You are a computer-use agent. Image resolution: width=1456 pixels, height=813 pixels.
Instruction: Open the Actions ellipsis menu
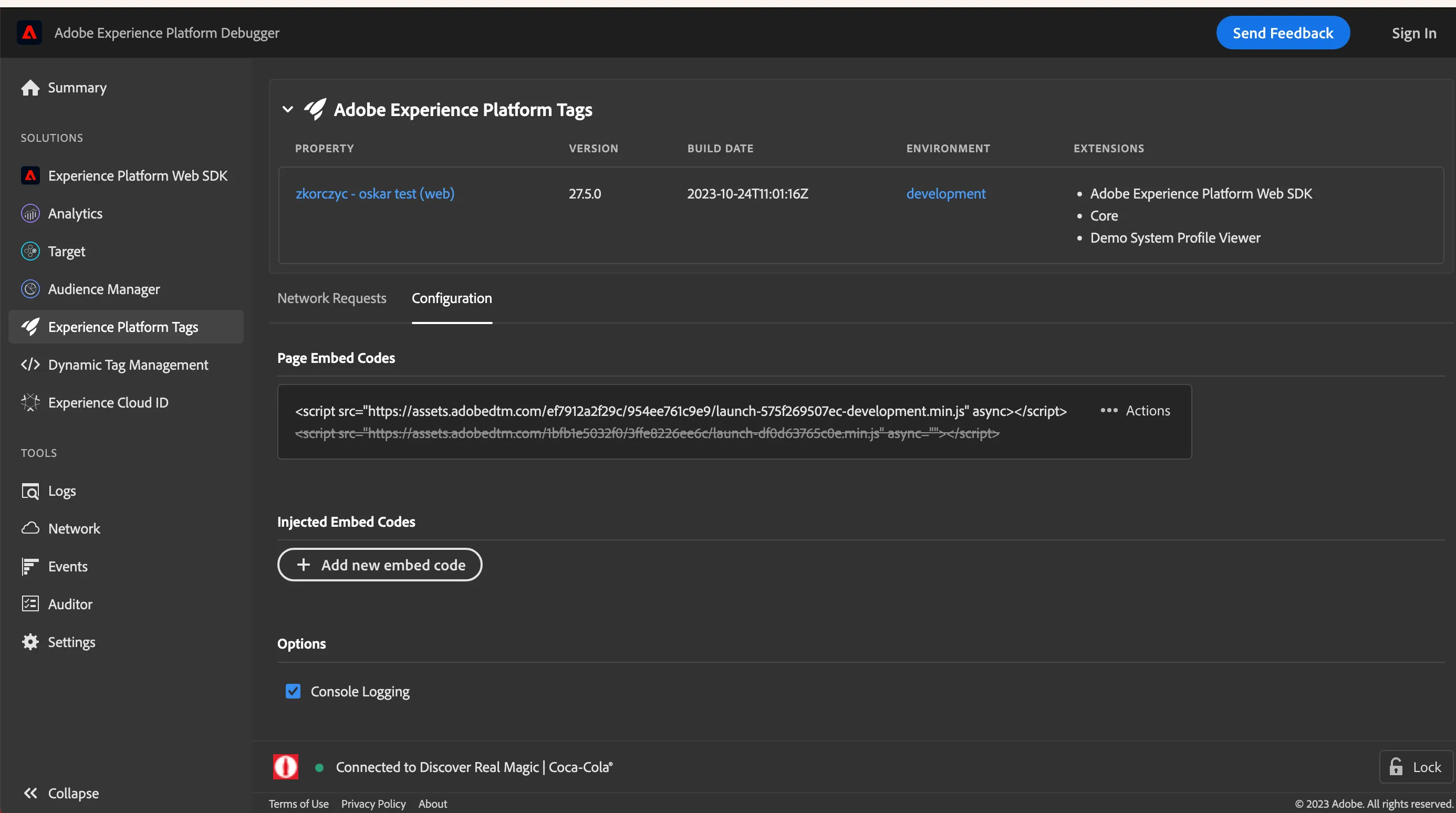(x=1135, y=411)
